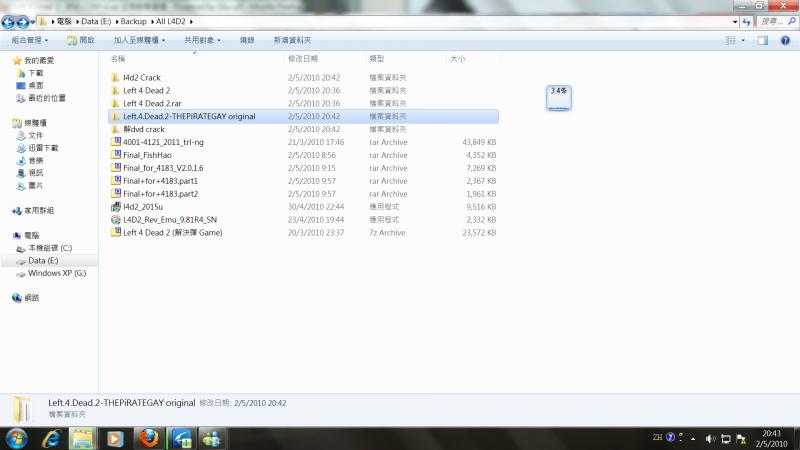This screenshot has height=450, width=800.
Task: Open view options dropdown arrow
Action: click(x=743, y=40)
